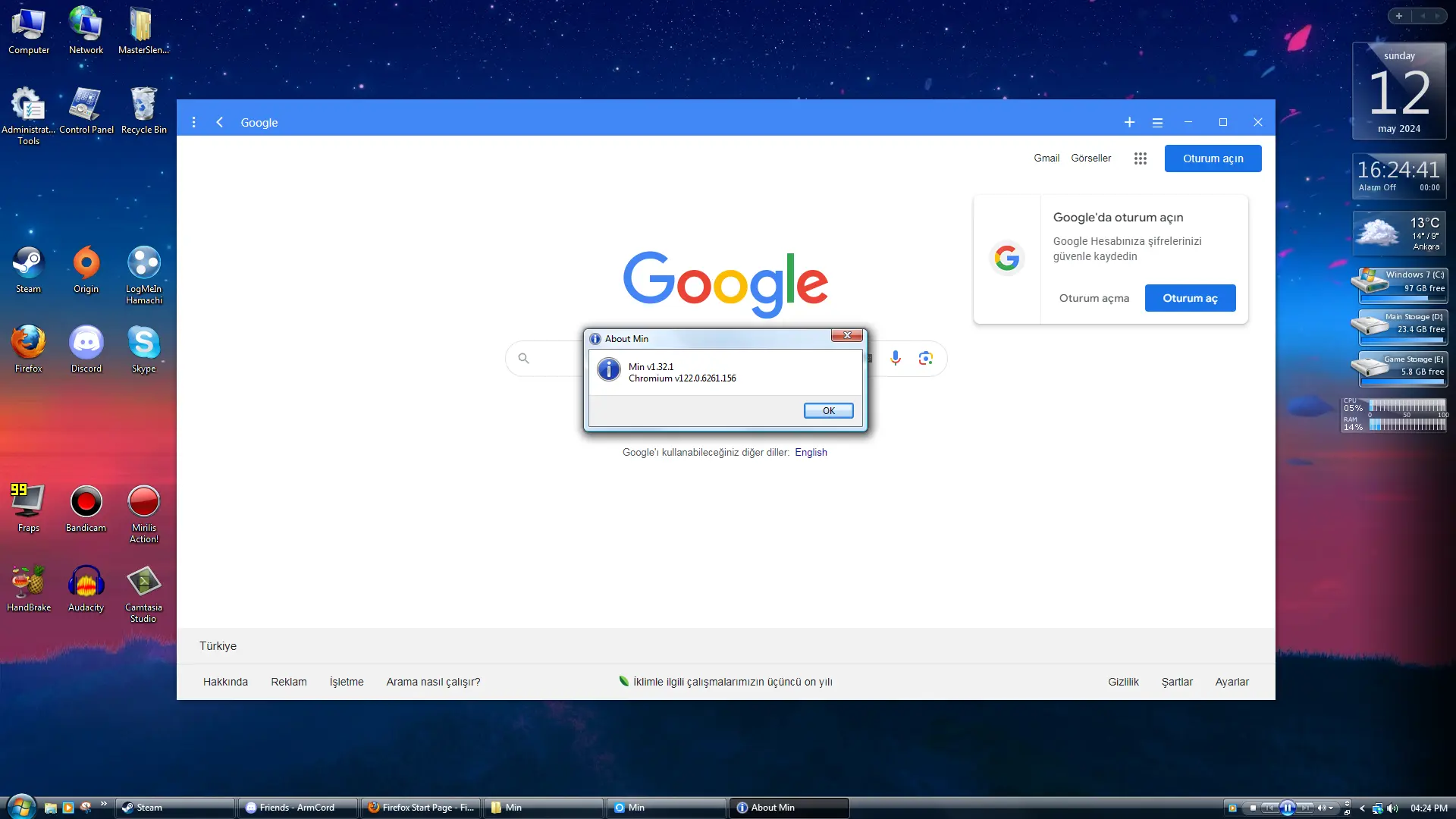
Task: Open the Windows Start orb
Action: tap(20, 806)
